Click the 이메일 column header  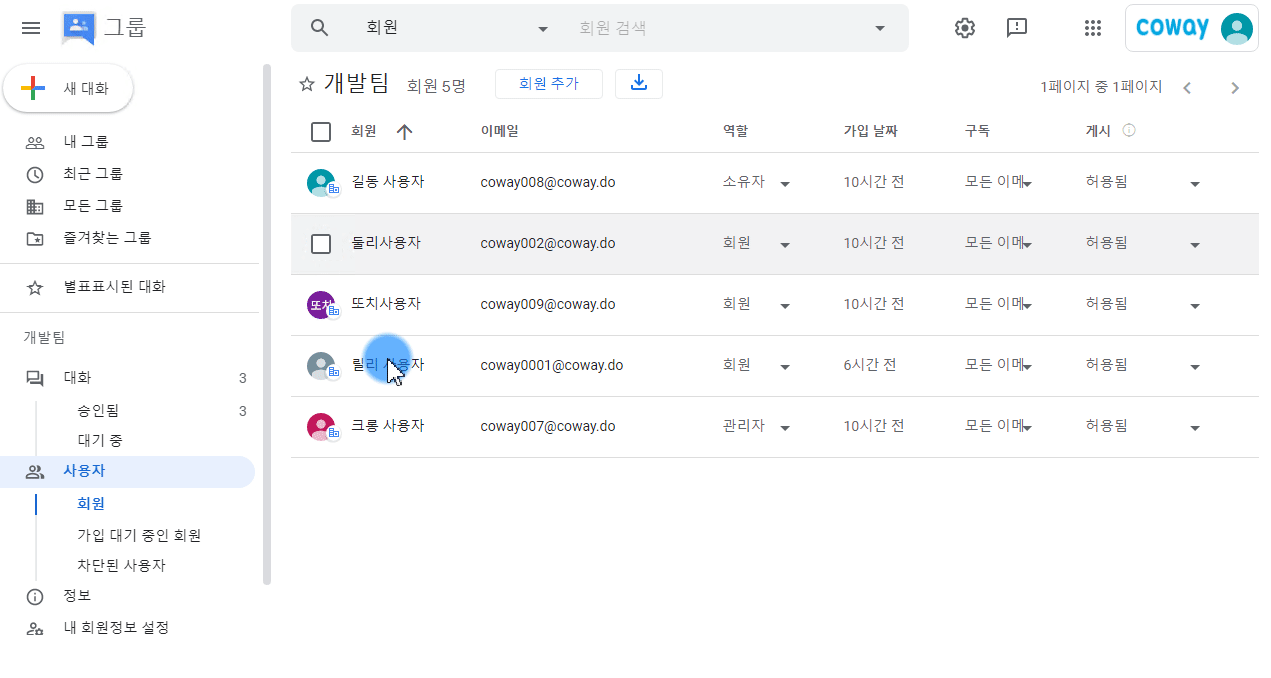499,131
